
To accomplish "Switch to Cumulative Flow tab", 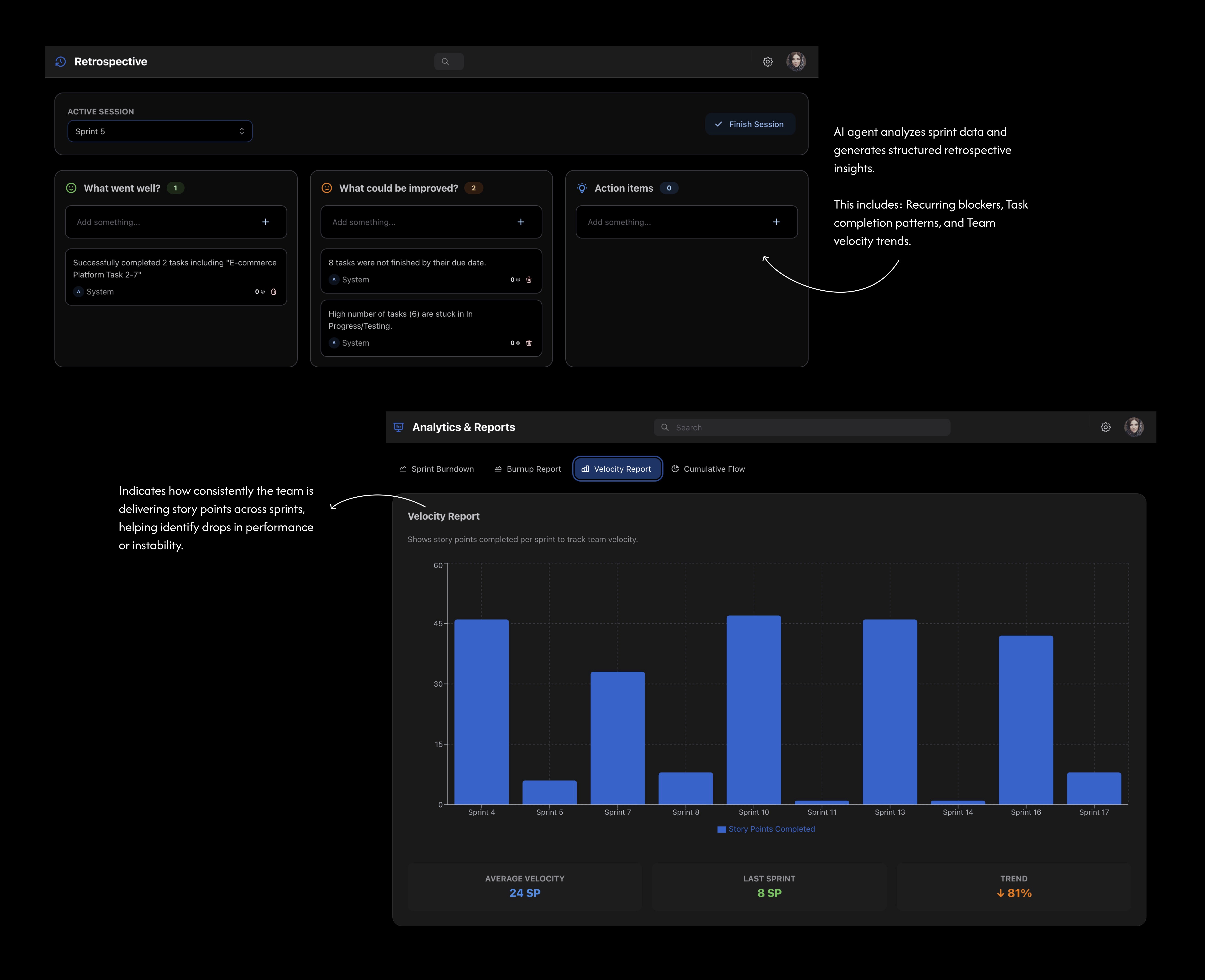I will pos(708,469).
